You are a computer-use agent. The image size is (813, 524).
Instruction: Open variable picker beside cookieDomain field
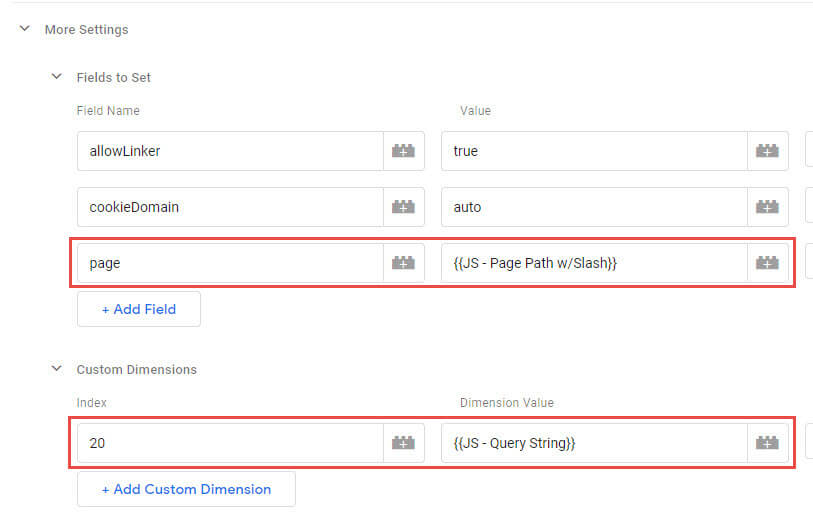click(x=403, y=207)
